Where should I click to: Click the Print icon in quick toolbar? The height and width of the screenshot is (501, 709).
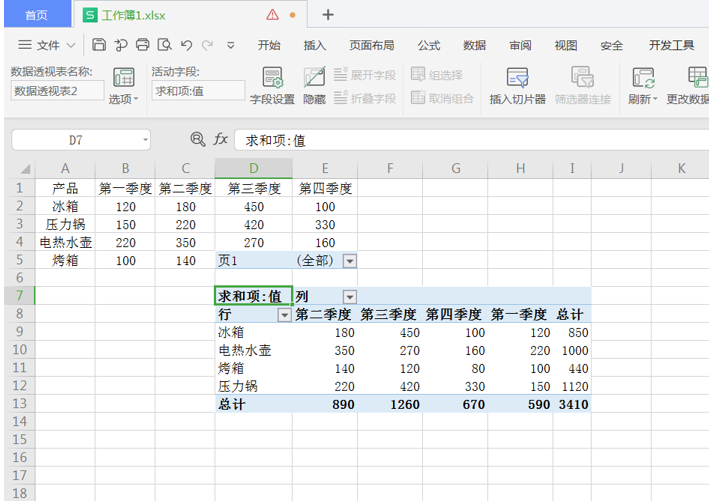(x=142, y=45)
